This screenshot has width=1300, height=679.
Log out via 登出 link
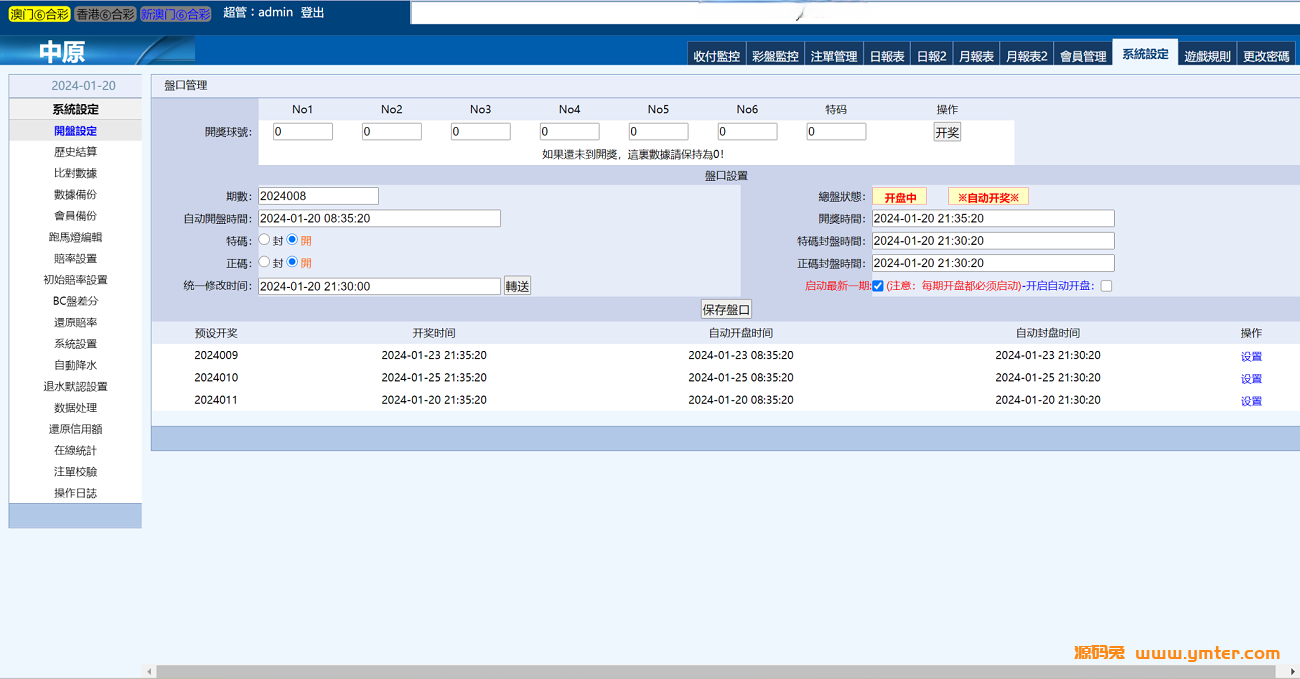313,14
